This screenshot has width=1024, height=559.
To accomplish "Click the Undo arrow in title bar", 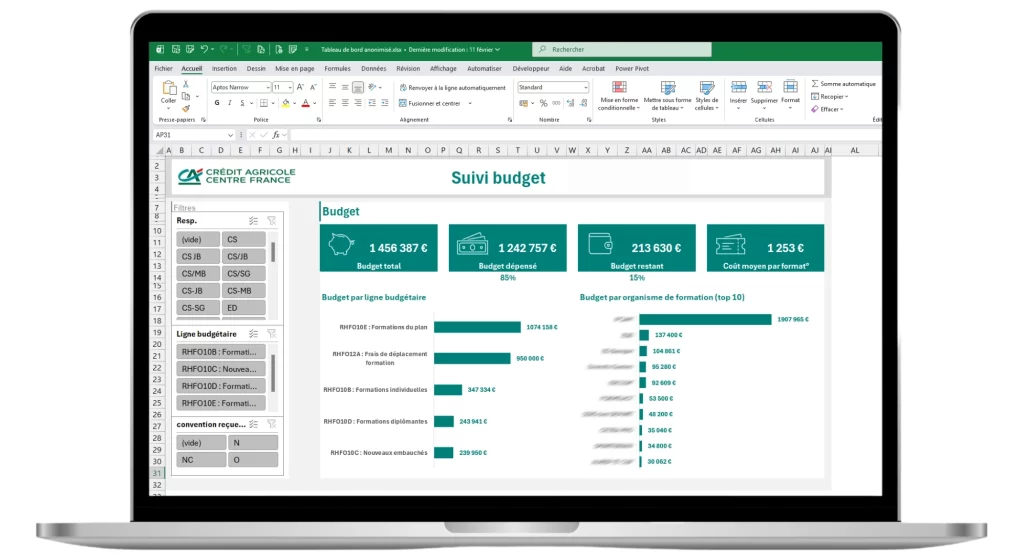I will pos(204,49).
